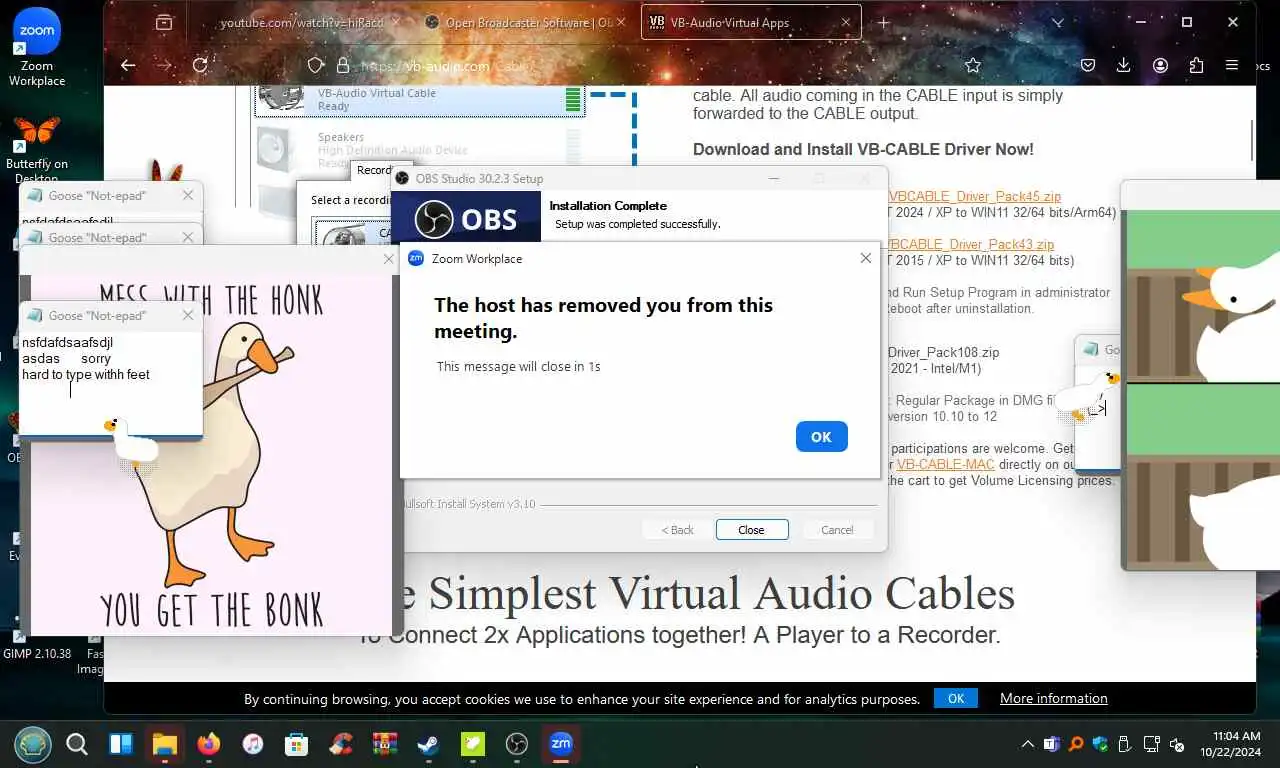Open Windows Security tray icon
1280x768 pixels.
click(1100, 744)
